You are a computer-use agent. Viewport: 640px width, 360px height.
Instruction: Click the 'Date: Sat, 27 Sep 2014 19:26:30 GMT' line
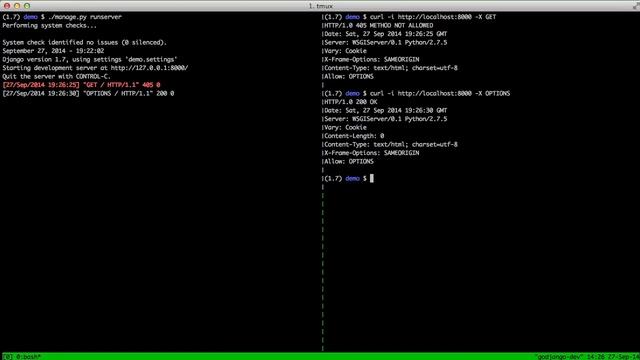click(x=386, y=111)
